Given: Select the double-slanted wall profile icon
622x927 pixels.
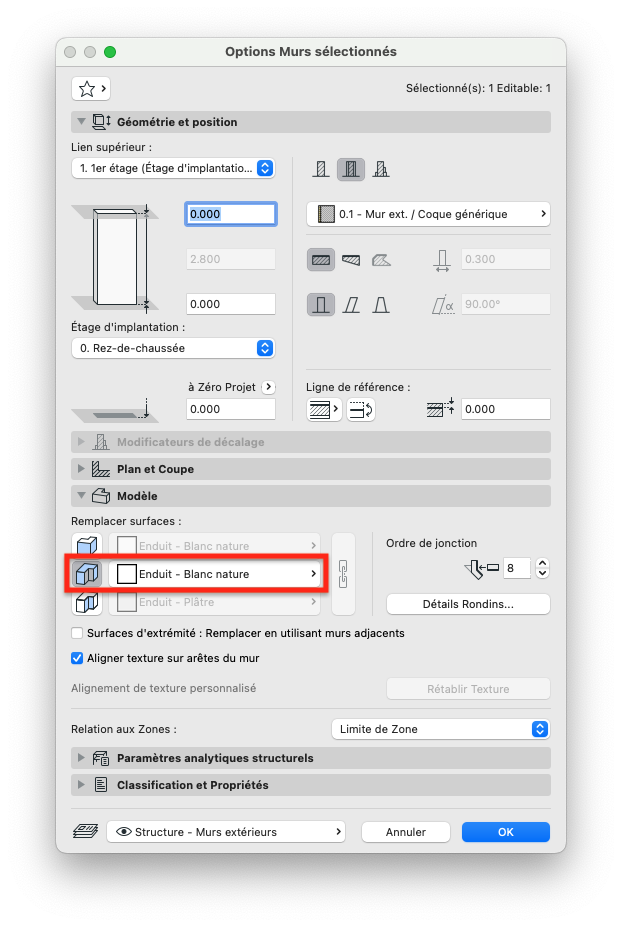Looking at the screenshot, I should pyautogui.click(x=381, y=304).
